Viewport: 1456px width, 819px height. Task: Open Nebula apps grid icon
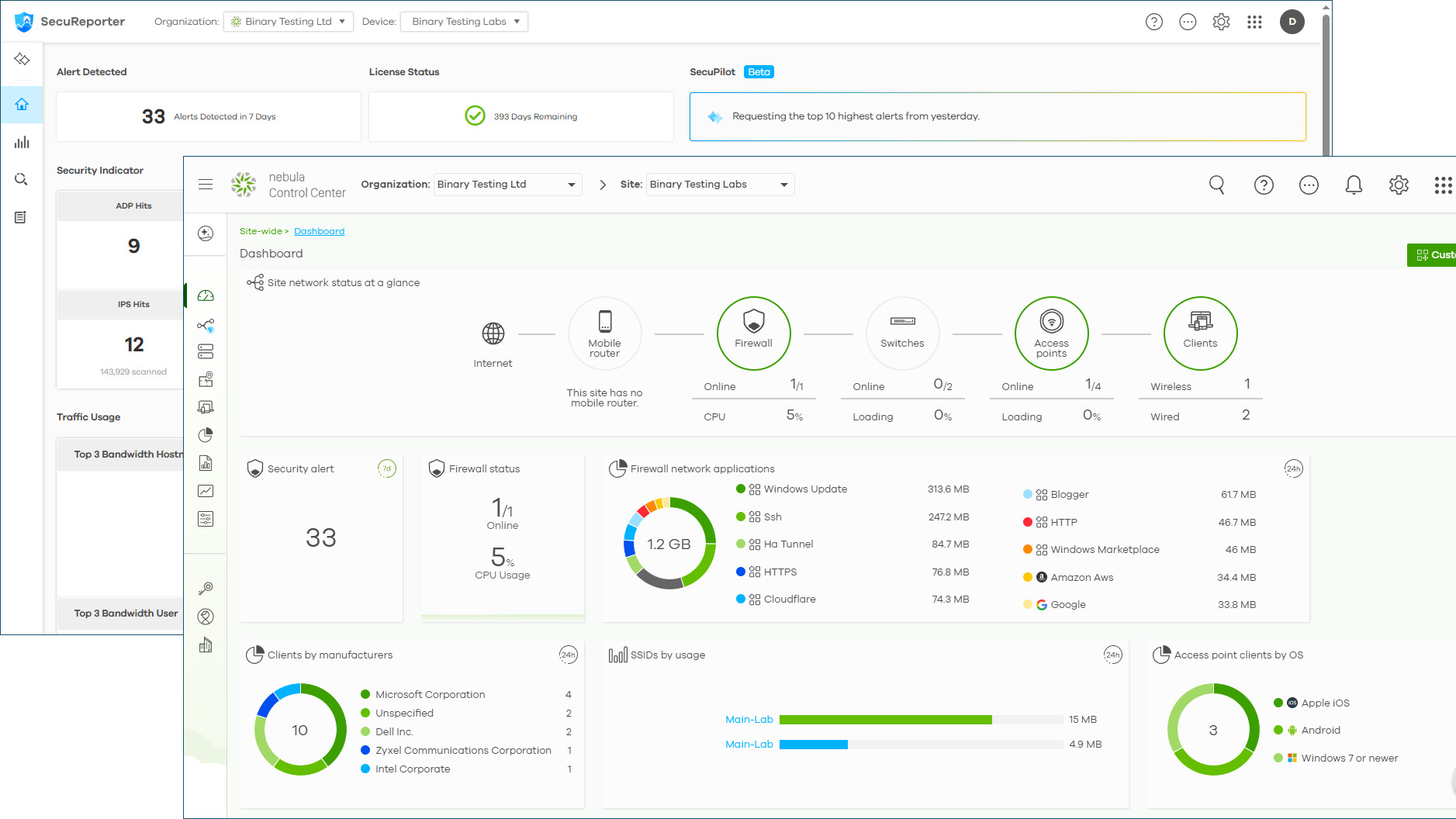click(1443, 185)
